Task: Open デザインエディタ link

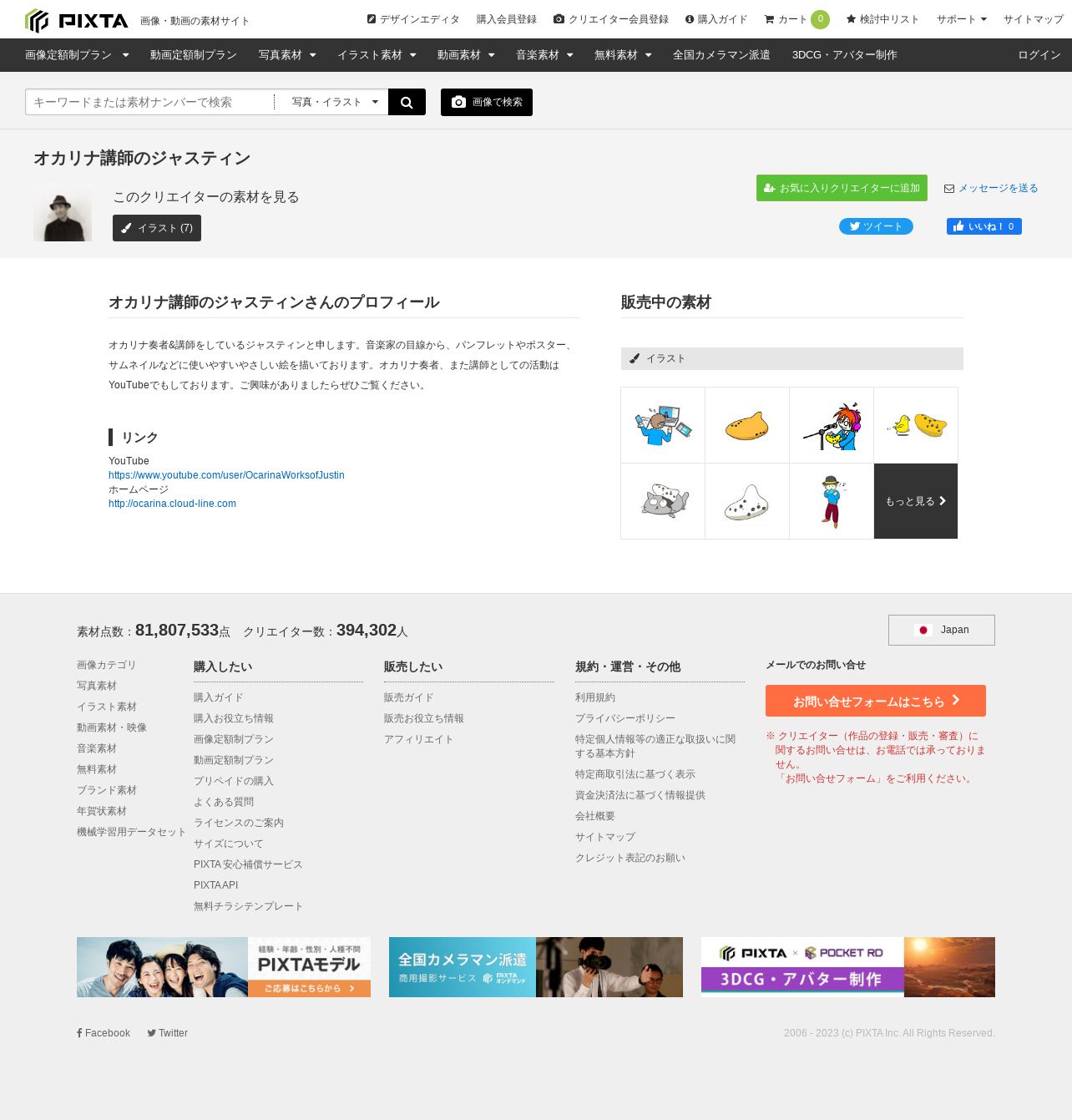Action: (413, 19)
